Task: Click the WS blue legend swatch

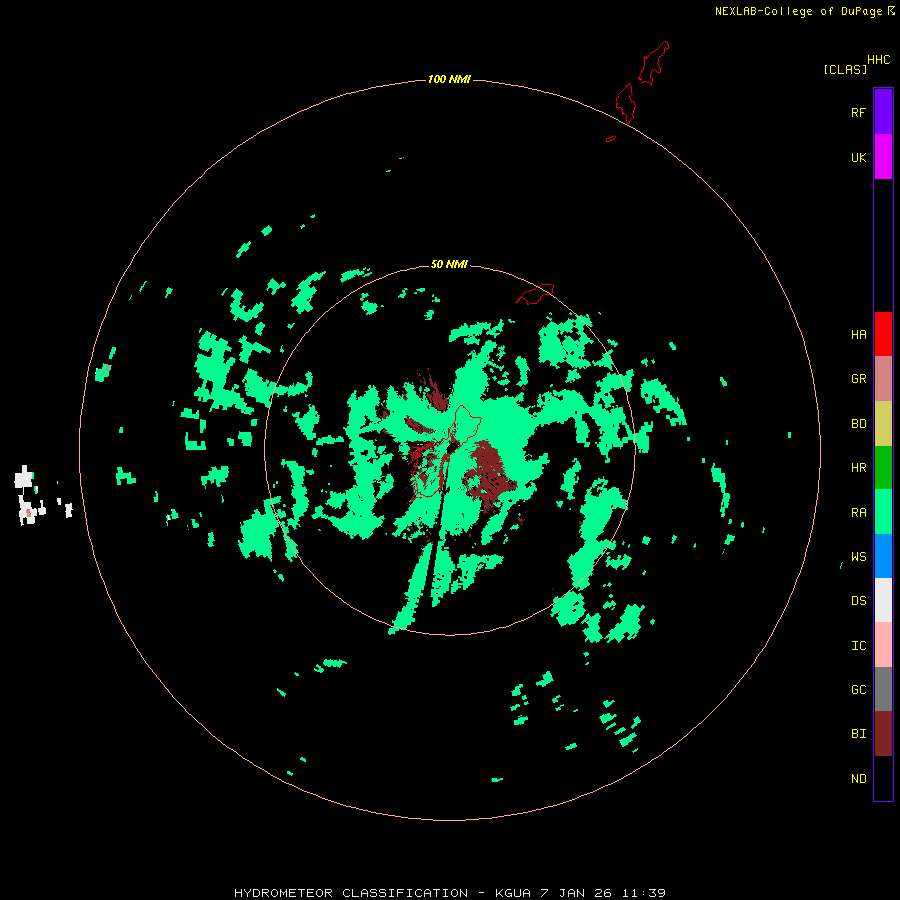Action: tap(883, 556)
